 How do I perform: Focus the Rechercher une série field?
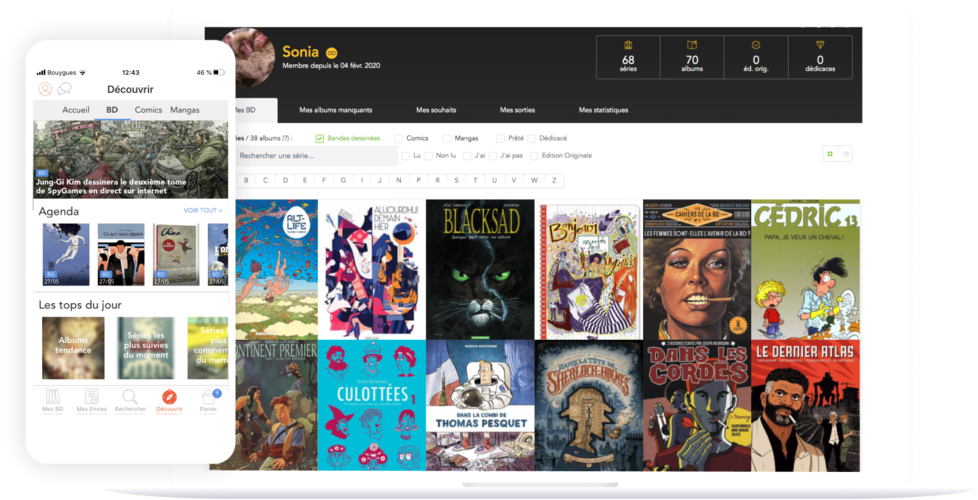pyautogui.click(x=317, y=156)
